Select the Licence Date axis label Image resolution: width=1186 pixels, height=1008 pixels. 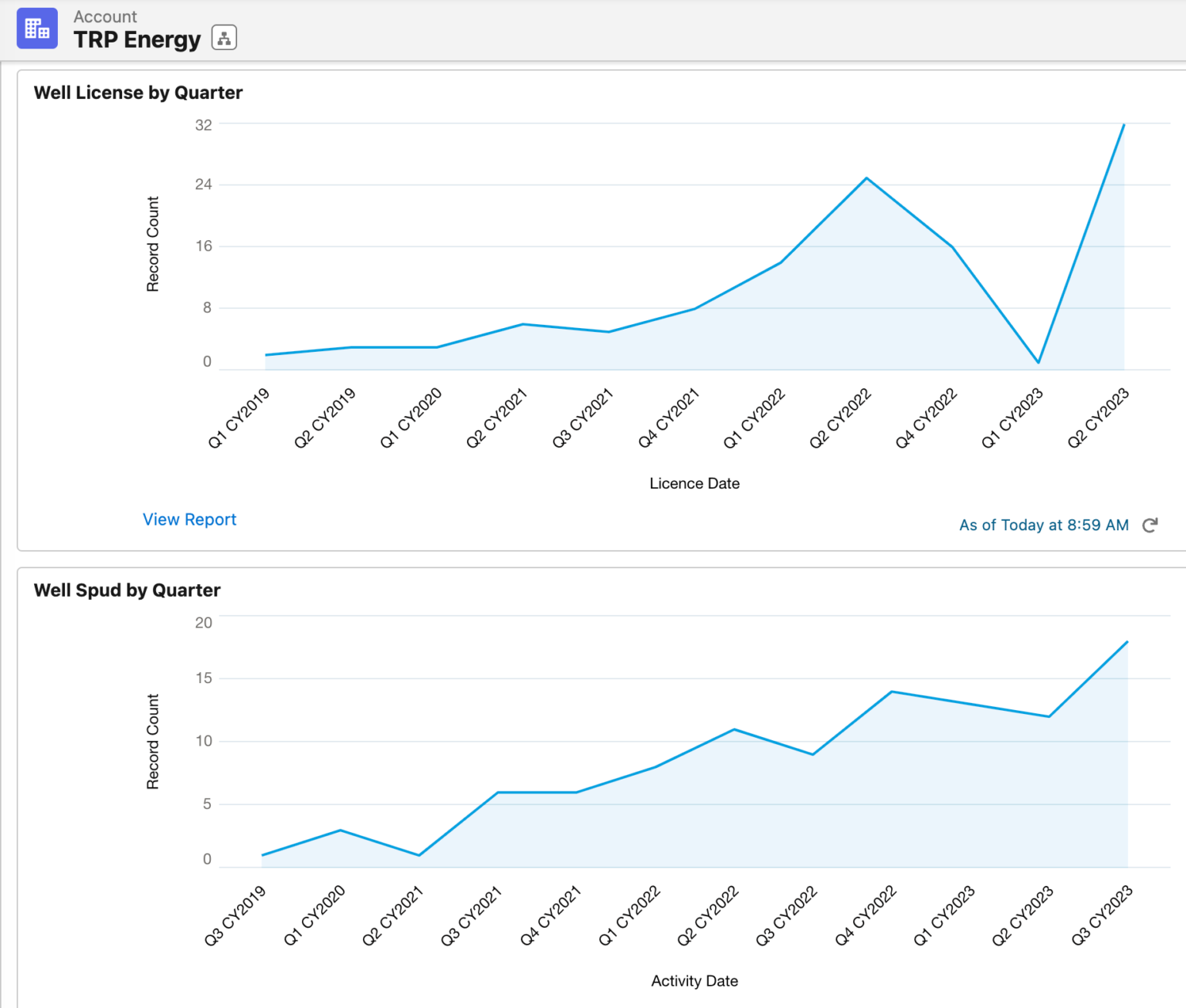(x=693, y=483)
